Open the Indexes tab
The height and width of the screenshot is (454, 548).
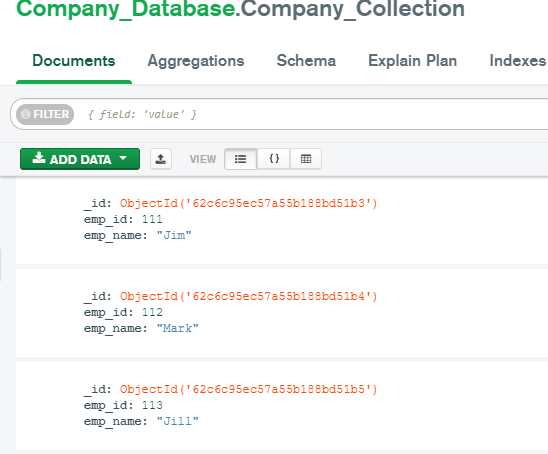(518, 61)
